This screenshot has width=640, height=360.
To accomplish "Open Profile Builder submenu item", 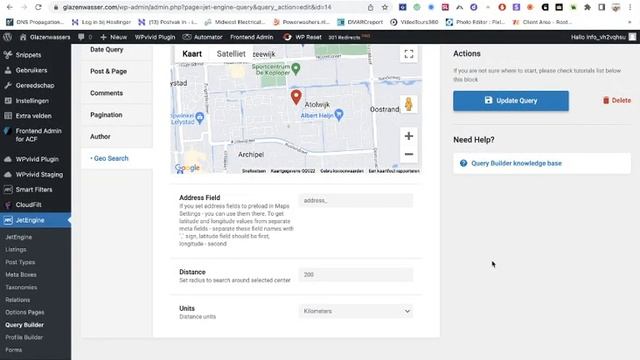I will coord(24,337).
